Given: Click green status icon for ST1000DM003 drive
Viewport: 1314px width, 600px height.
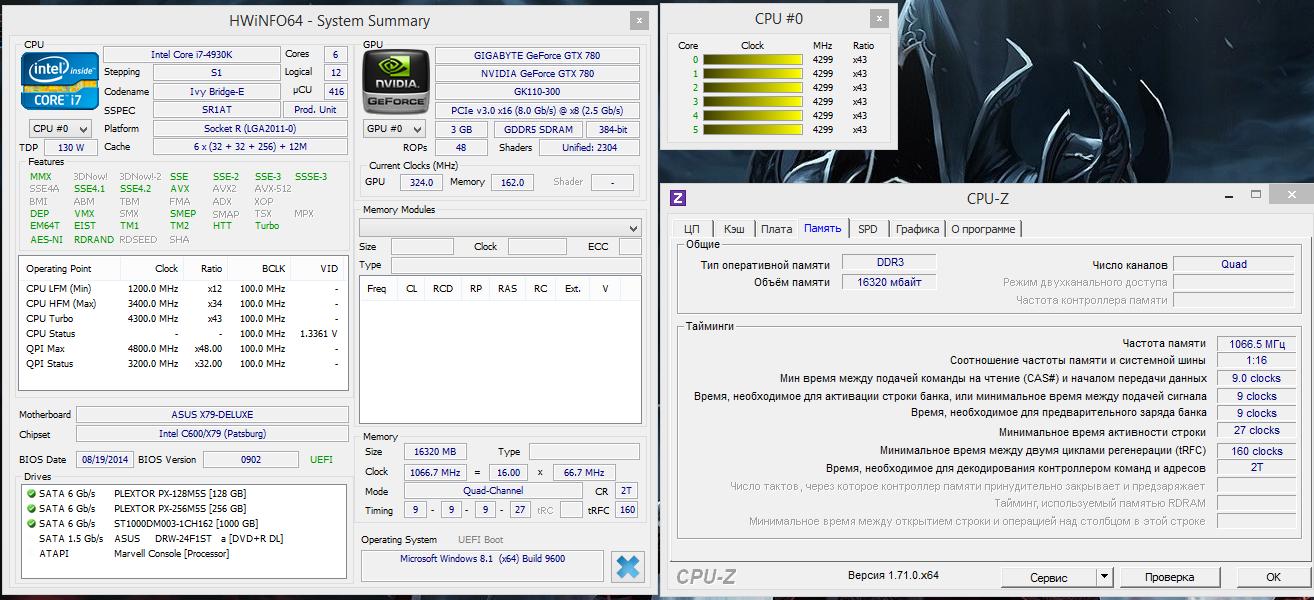Looking at the screenshot, I should pos(32,523).
